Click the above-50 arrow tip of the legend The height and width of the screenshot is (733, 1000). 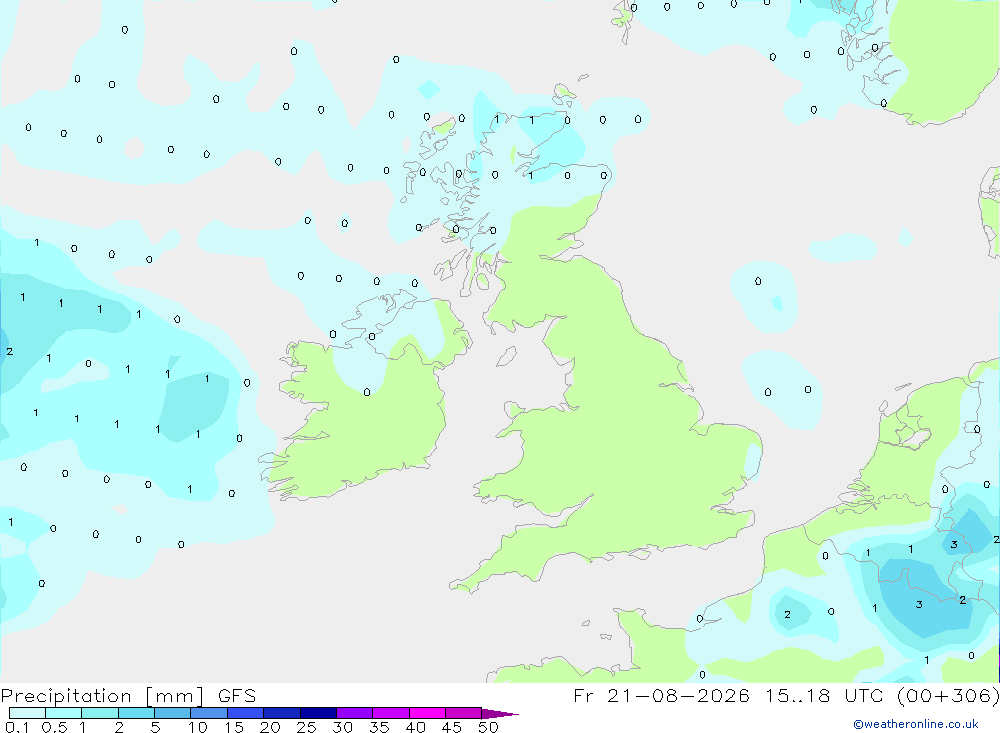500,714
